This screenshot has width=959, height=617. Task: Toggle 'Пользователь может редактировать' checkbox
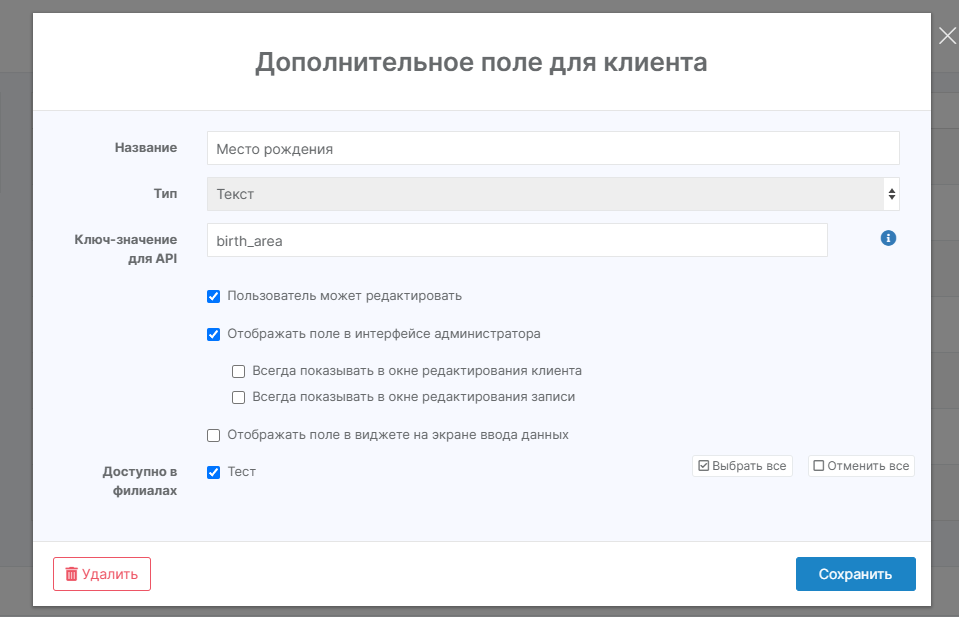coord(213,297)
